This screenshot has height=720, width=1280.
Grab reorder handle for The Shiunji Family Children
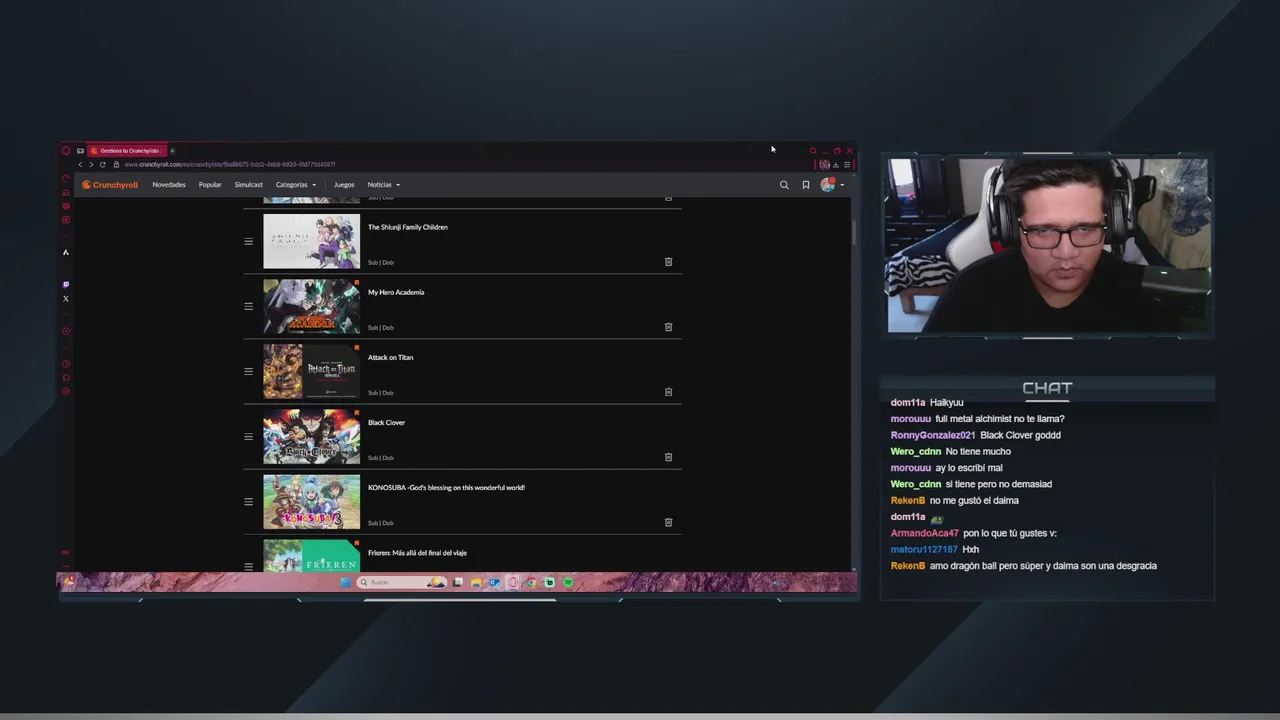pos(249,241)
